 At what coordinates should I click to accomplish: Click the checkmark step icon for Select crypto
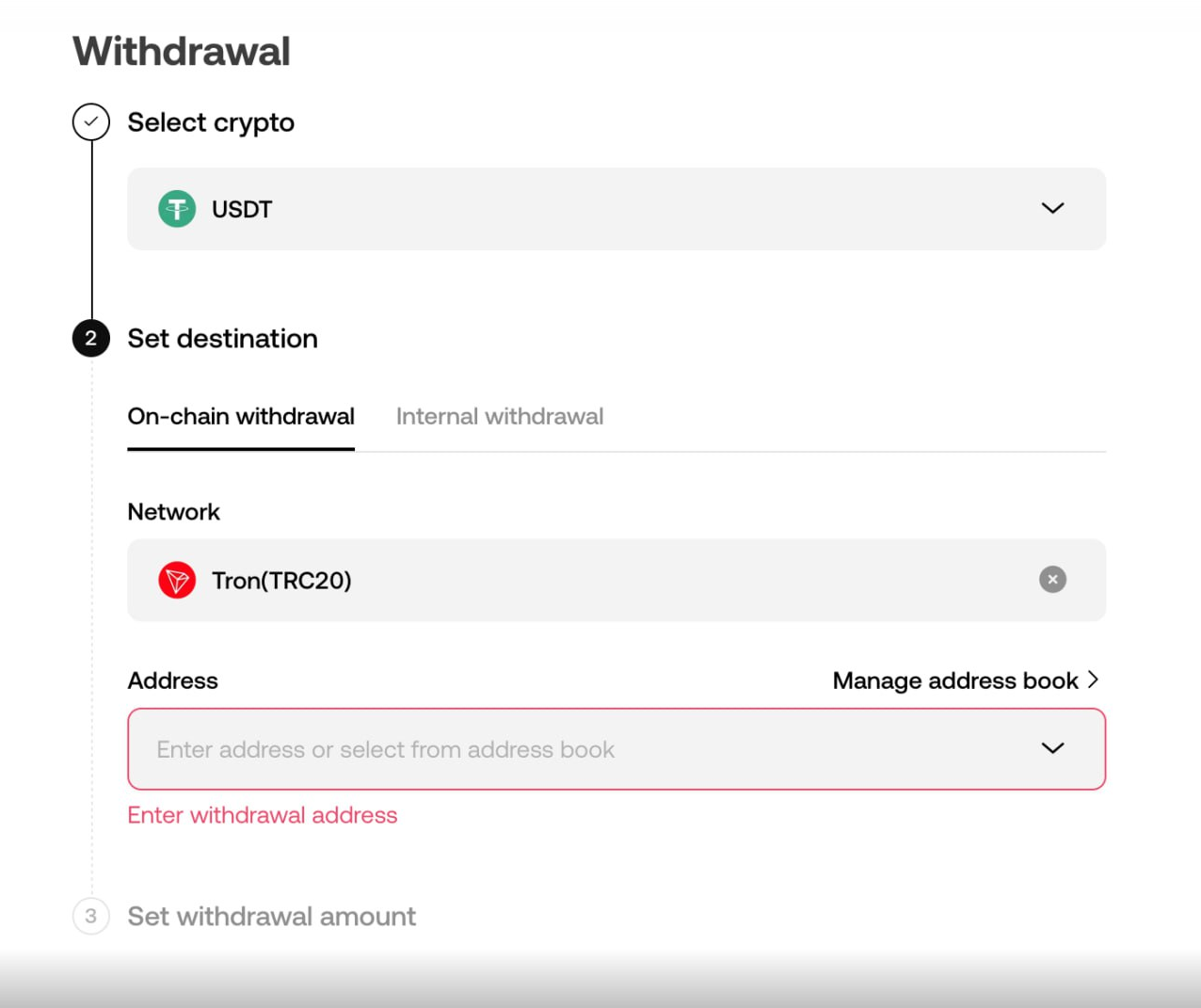click(91, 122)
